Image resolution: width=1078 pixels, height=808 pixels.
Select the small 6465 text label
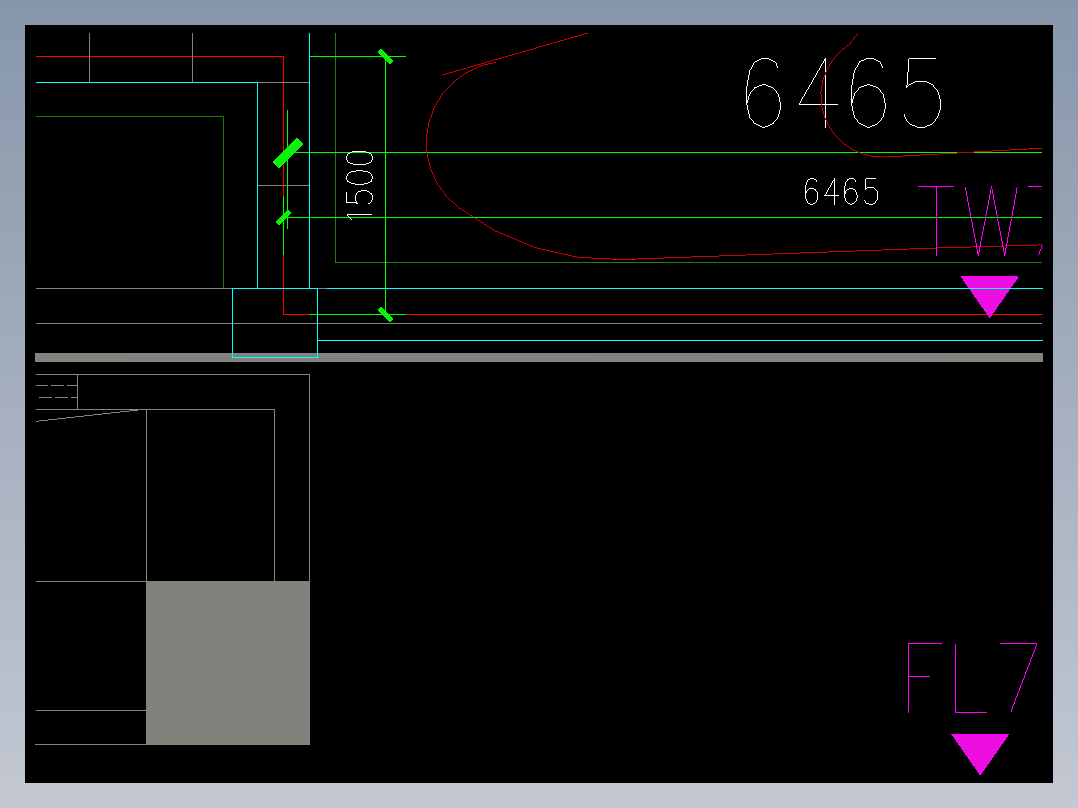tap(842, 192)
